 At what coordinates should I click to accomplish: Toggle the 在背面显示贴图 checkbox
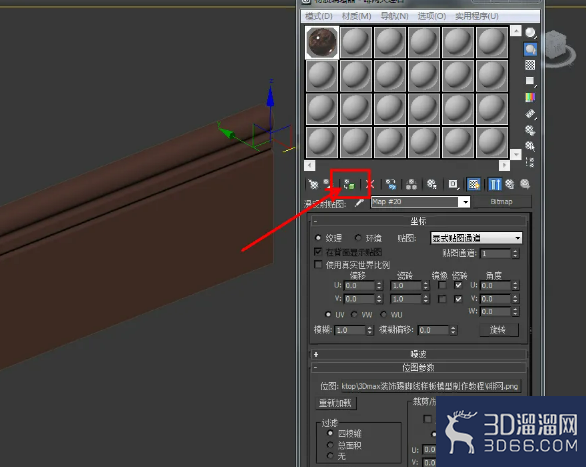318,251
